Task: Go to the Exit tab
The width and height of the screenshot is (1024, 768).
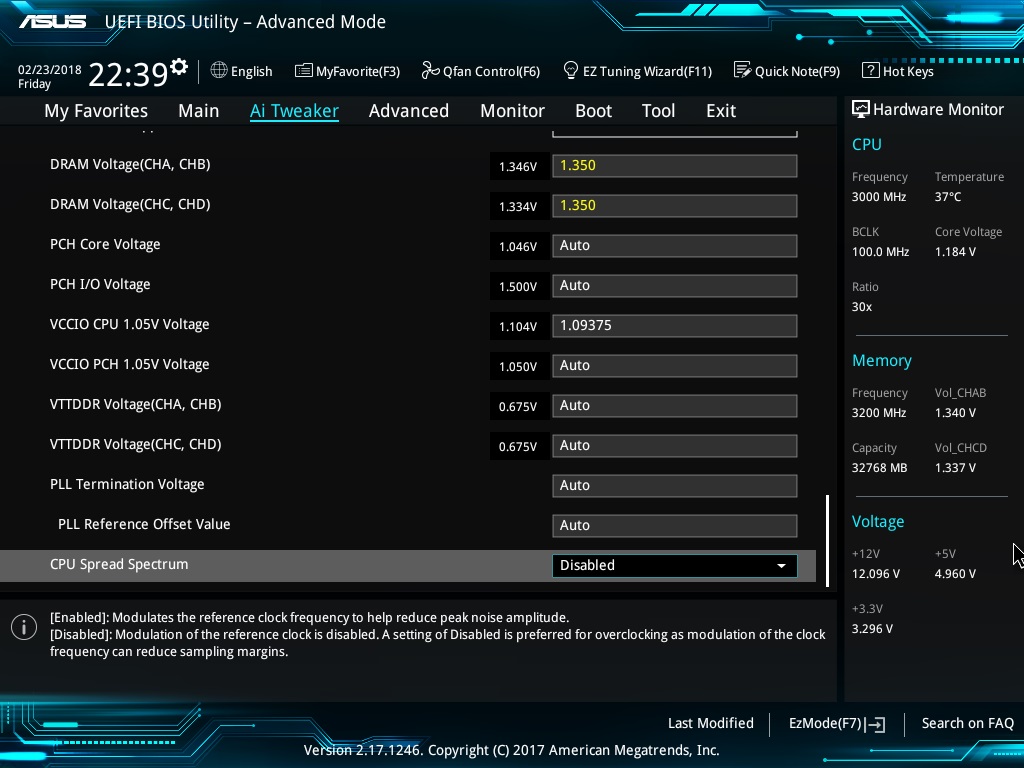Action: click(721, 111)
